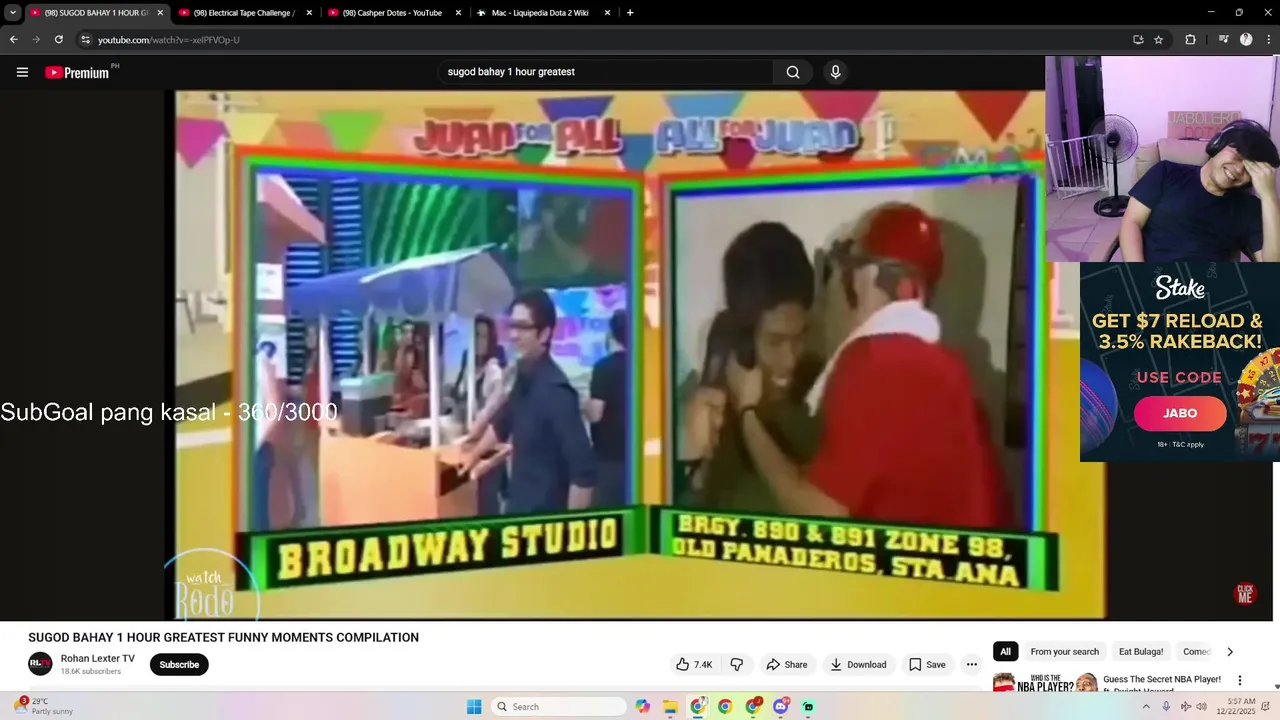
Task: Launch Copilot from the taskbar
Action: 643,707
